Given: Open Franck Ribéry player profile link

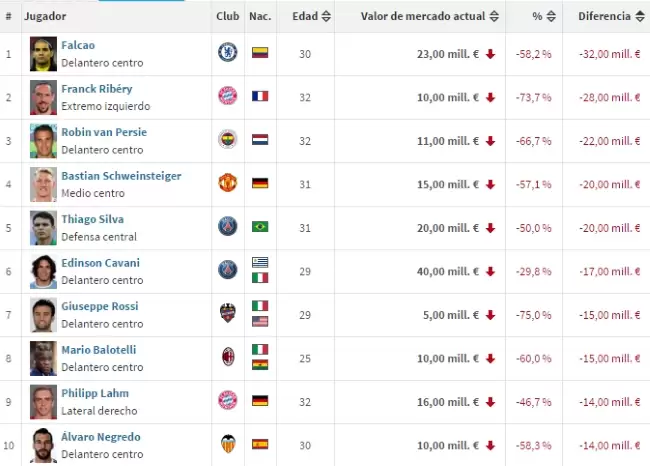Looking at the screenshot, I should [x=96, y=89].
